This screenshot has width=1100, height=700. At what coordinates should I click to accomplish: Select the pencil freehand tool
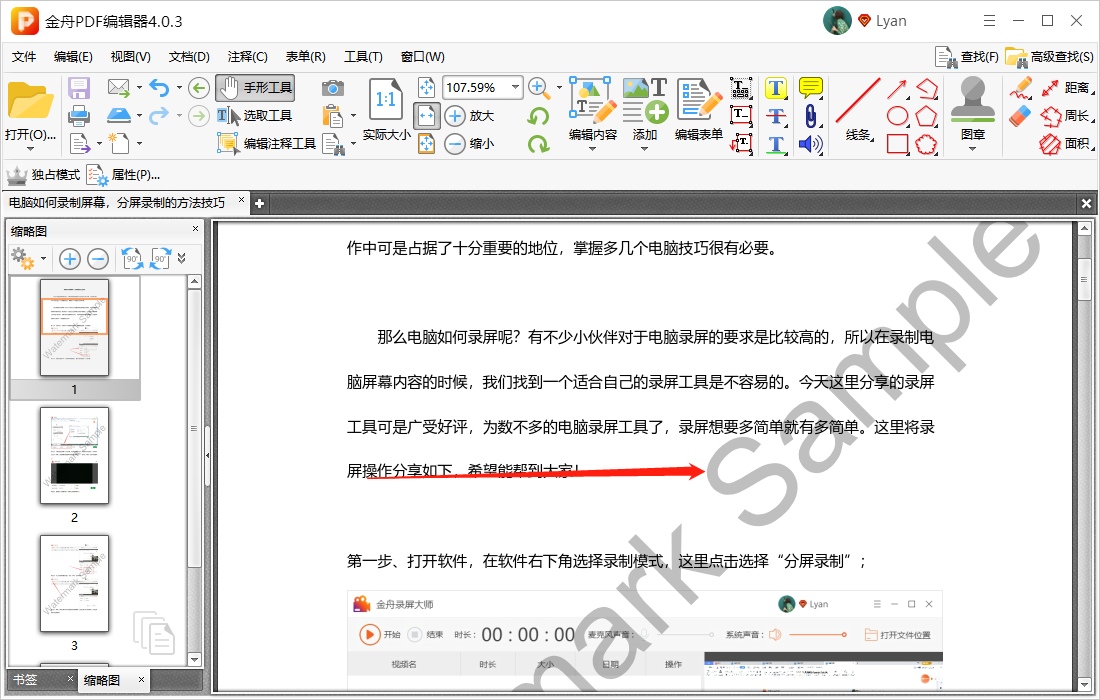point(1021,88)
